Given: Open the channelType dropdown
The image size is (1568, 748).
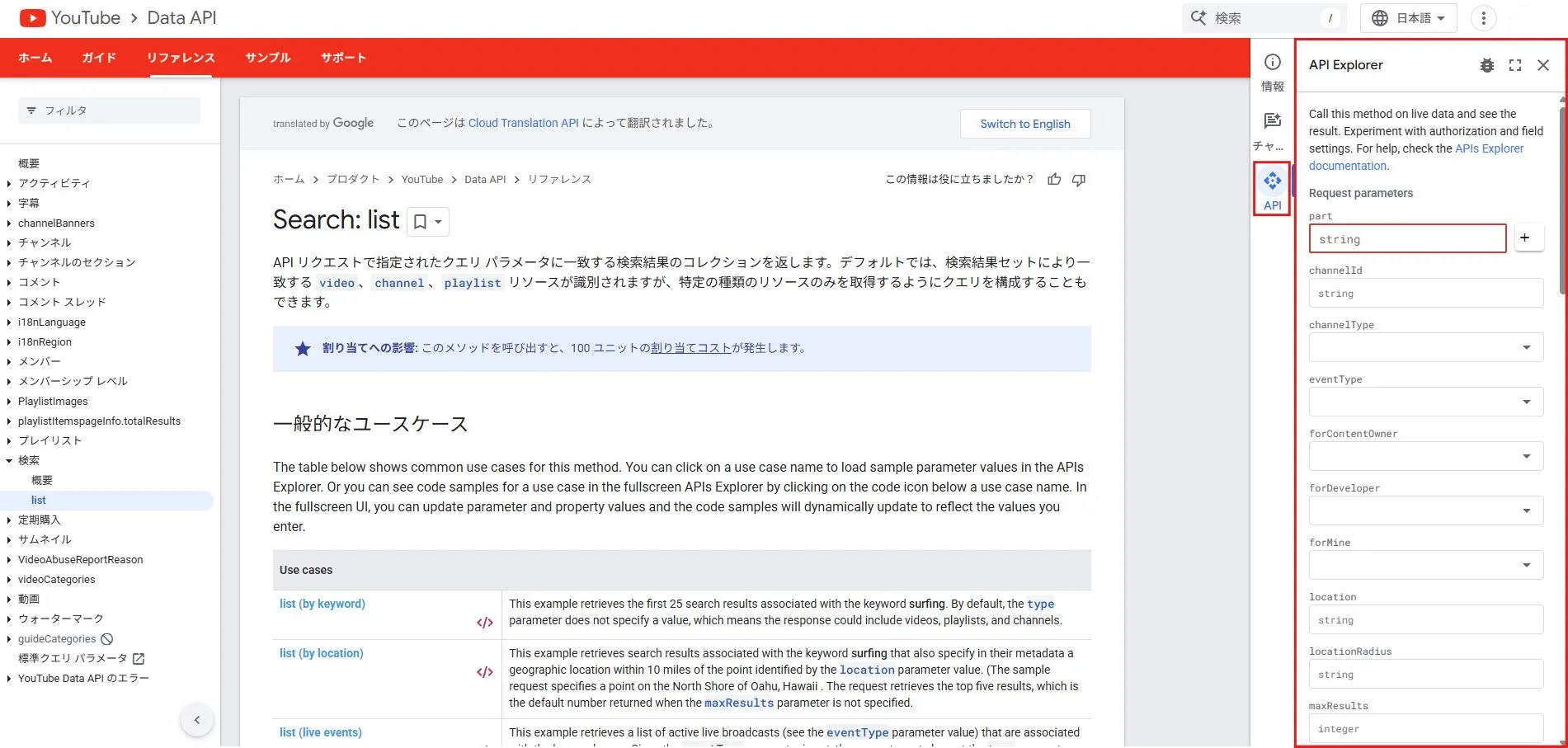Looking at the screenshot, I should pyautogui.click(x=1425, y=347).
